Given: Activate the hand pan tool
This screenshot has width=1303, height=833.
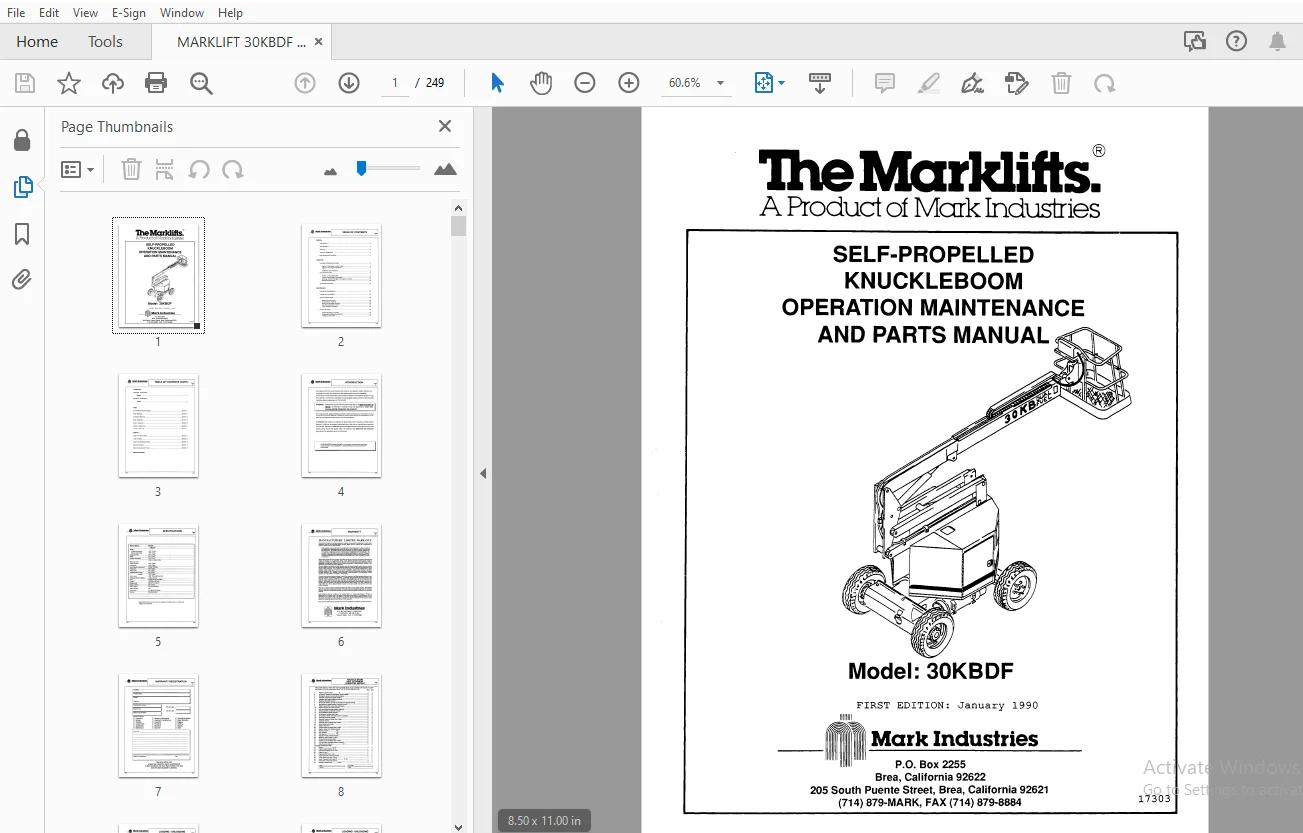Looking at the screenshot, I should (541, 83).
